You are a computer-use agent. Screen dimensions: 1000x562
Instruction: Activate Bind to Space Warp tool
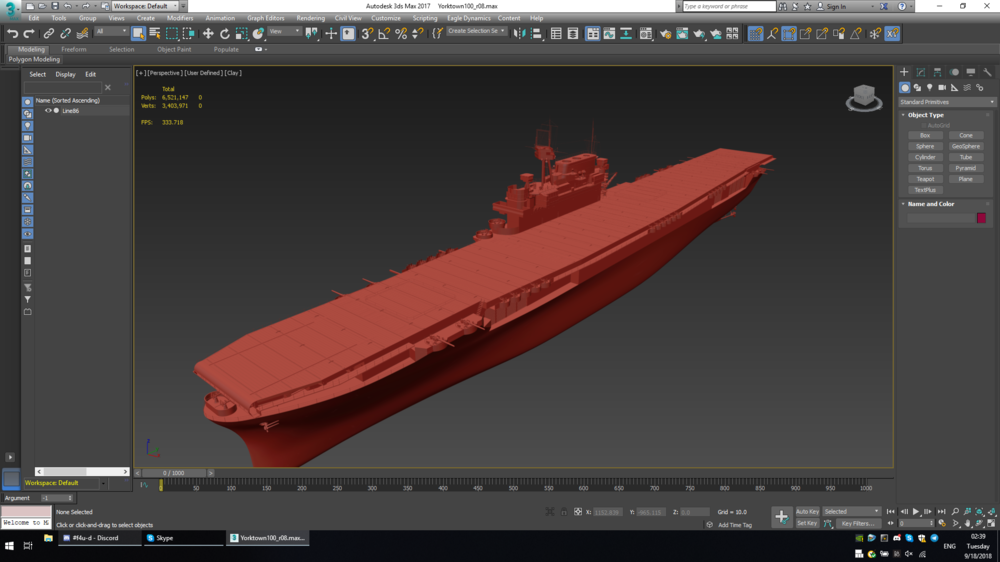(82, 34)
